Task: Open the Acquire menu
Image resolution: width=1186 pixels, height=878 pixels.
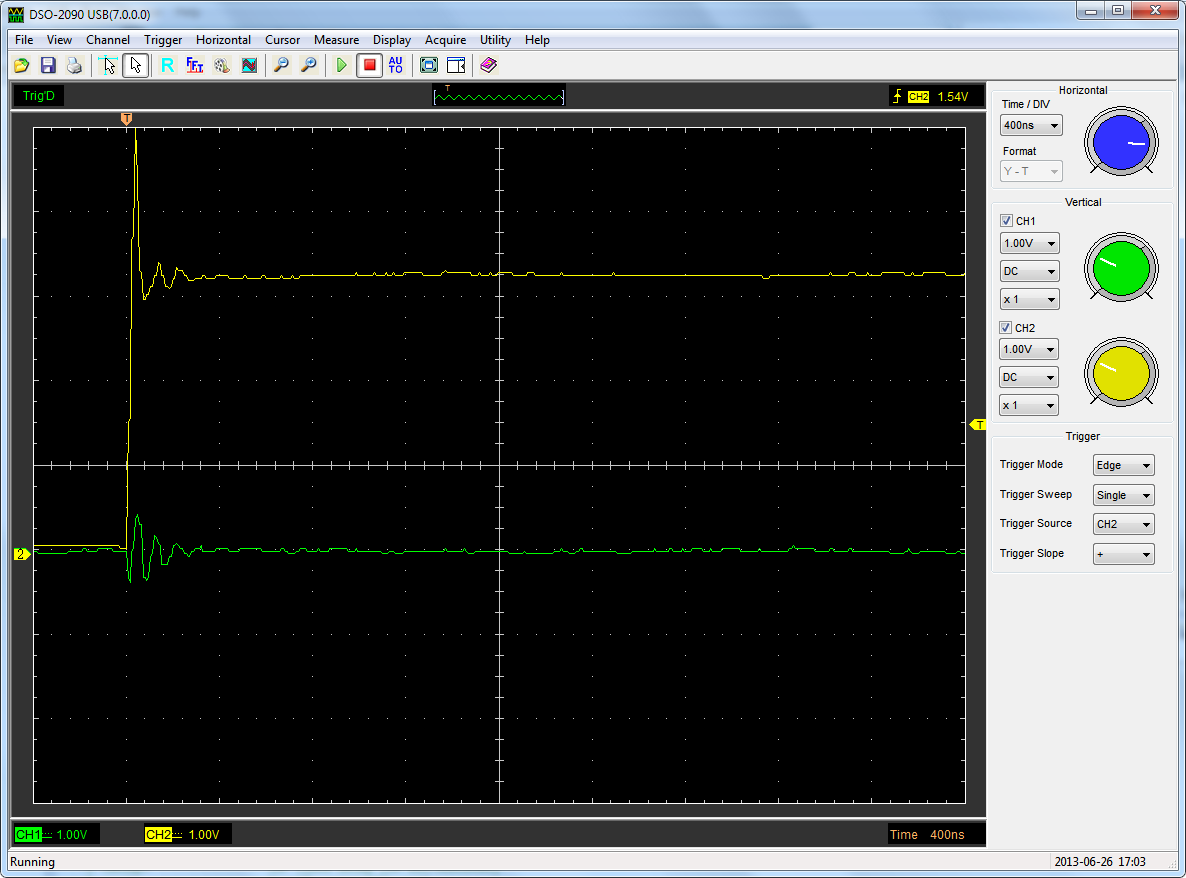Action: [x=446, y=40]
